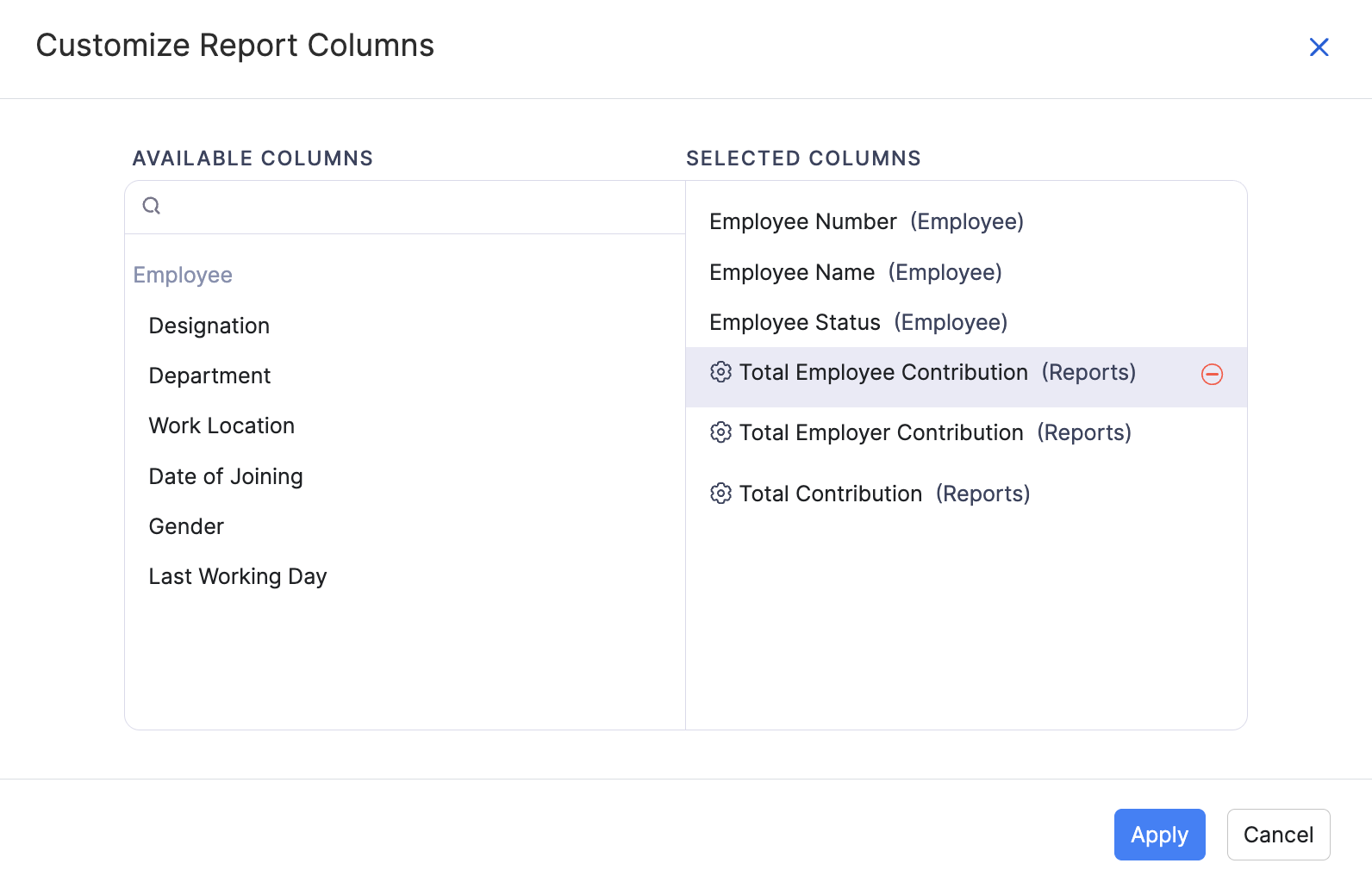Image resolution: width=1372 pixels, height=882 pixels.
Task: Cancel column customization
Action: [1278, 835]
